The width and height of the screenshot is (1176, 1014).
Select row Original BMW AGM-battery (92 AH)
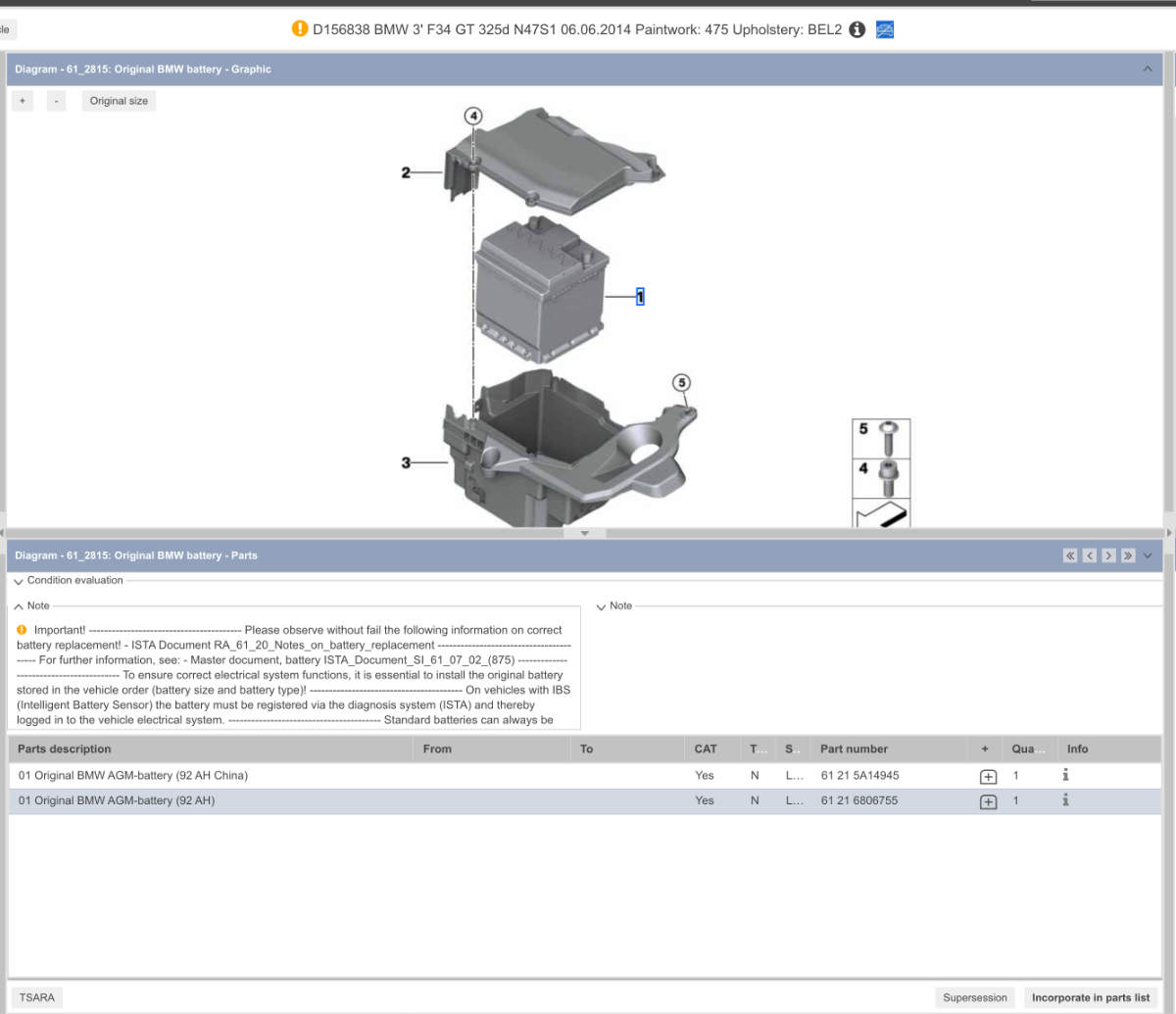tap(585, 800)
